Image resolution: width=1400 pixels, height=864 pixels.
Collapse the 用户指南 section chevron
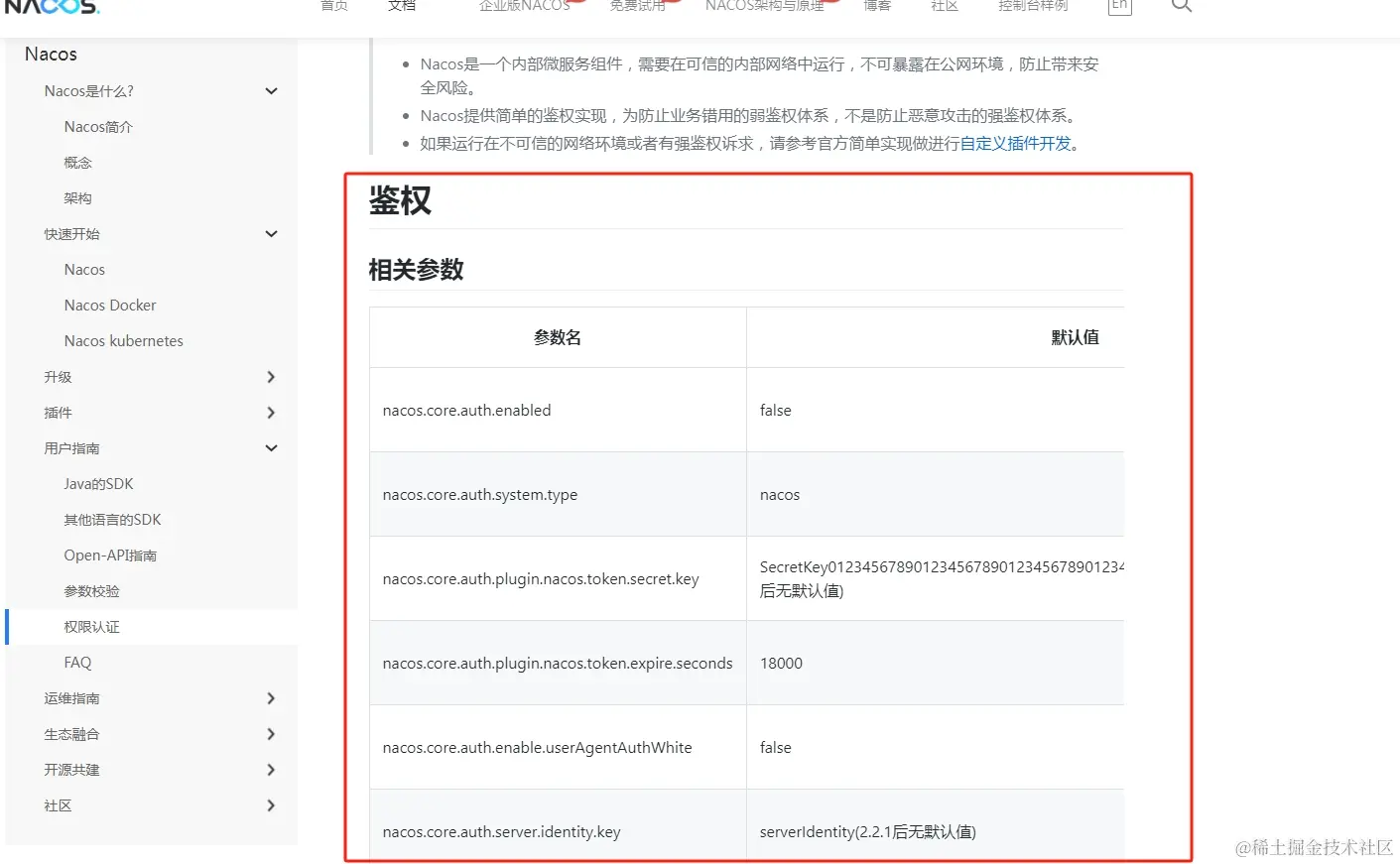click(x=271, y=448)
